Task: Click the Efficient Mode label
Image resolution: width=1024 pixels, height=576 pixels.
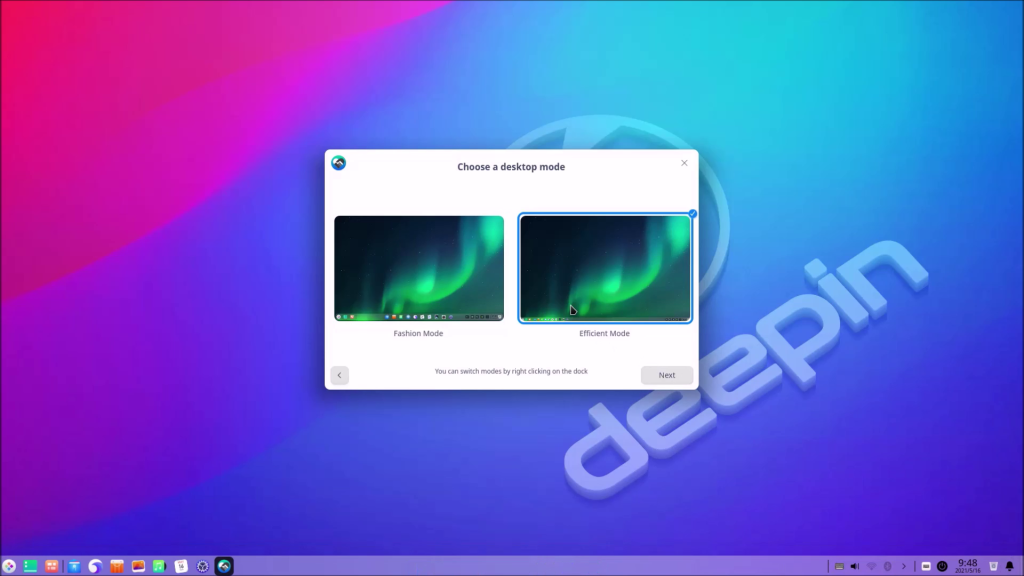Action: tap(605, 333)
